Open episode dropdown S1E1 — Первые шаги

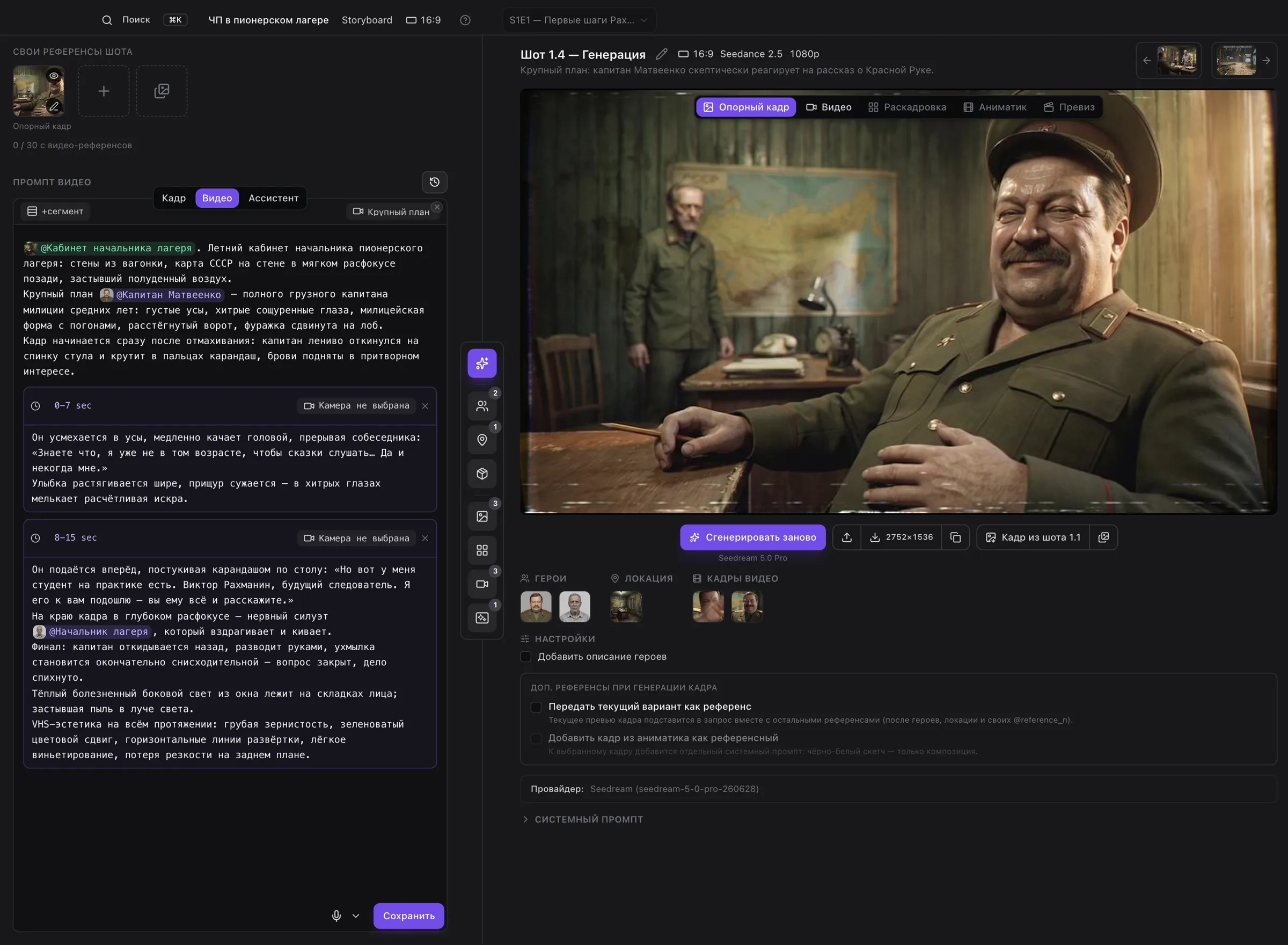(x=579, y=20)
